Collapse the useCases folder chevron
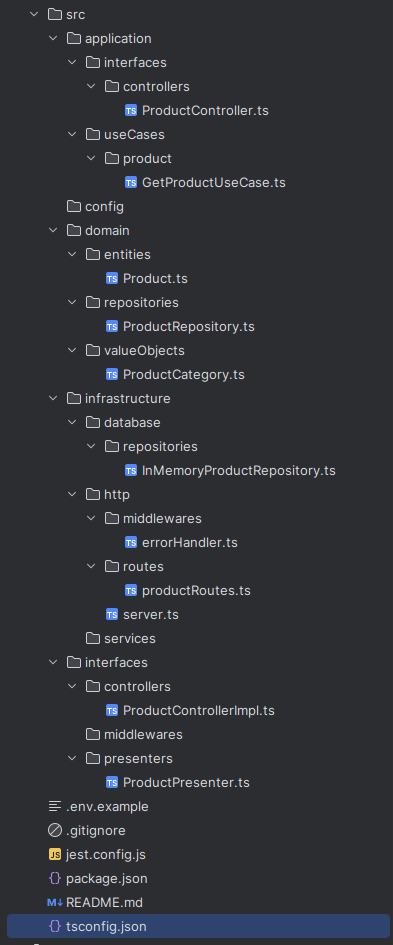 coord(72,134)
